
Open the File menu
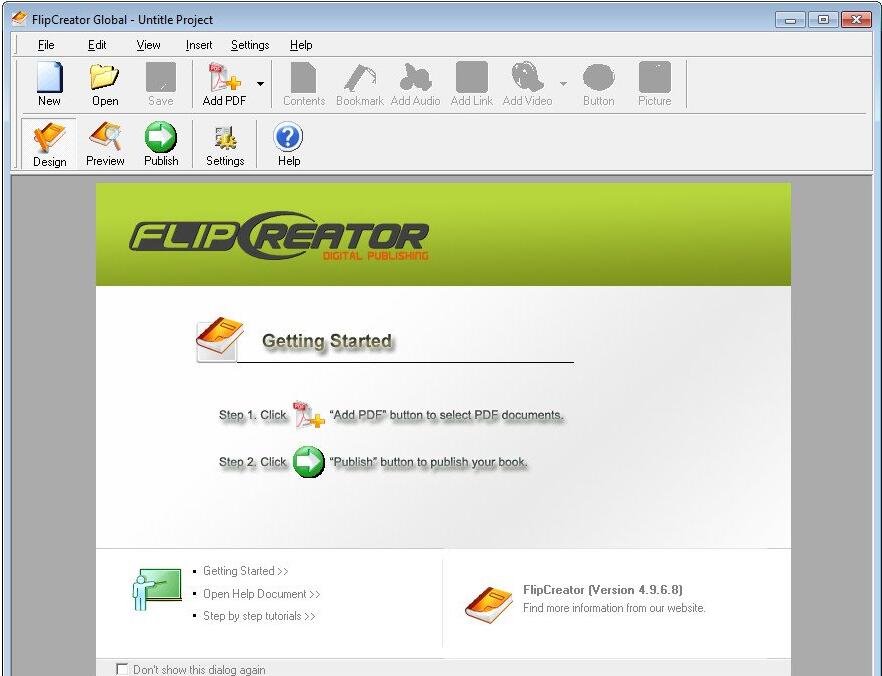click(x=46, y=45)
